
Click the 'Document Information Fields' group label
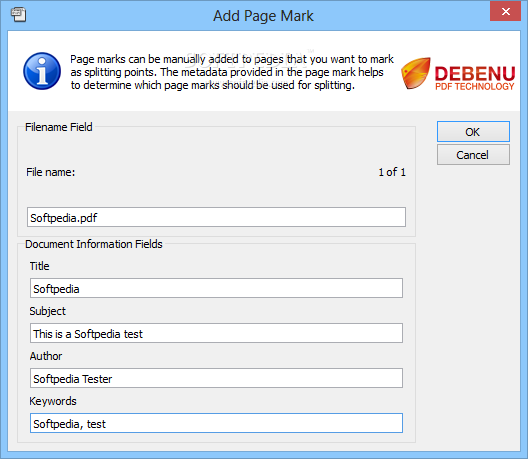tap(94, 244)
